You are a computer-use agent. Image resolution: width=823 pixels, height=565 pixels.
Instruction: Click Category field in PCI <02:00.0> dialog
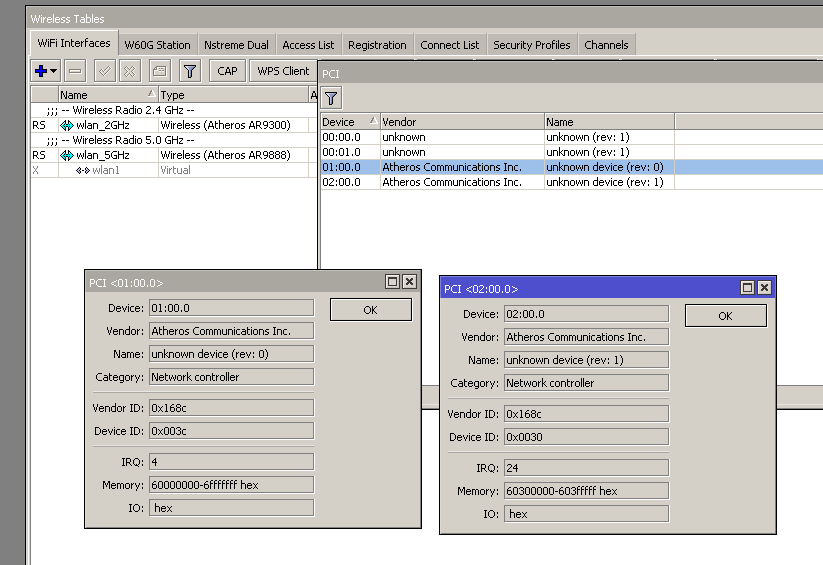click(586, 383)
